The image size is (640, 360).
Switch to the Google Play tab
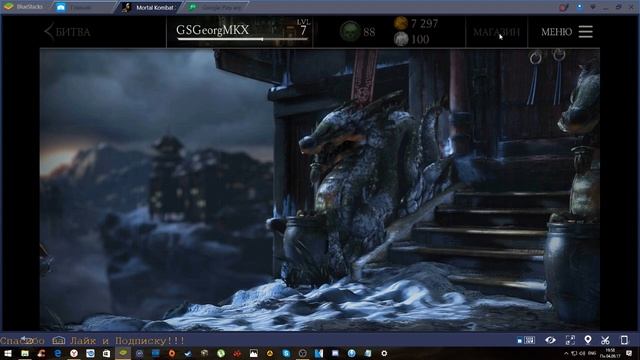pyautogui.click(x=216, y=7)
